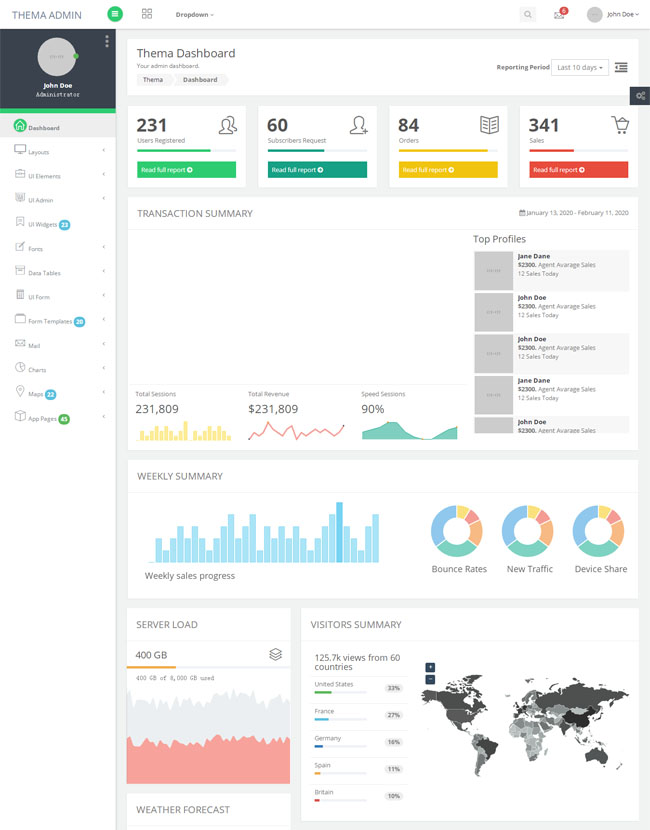Open the settings gears panel on right edge
Viewport: 650px width, 830px height.
pos(640,95)
